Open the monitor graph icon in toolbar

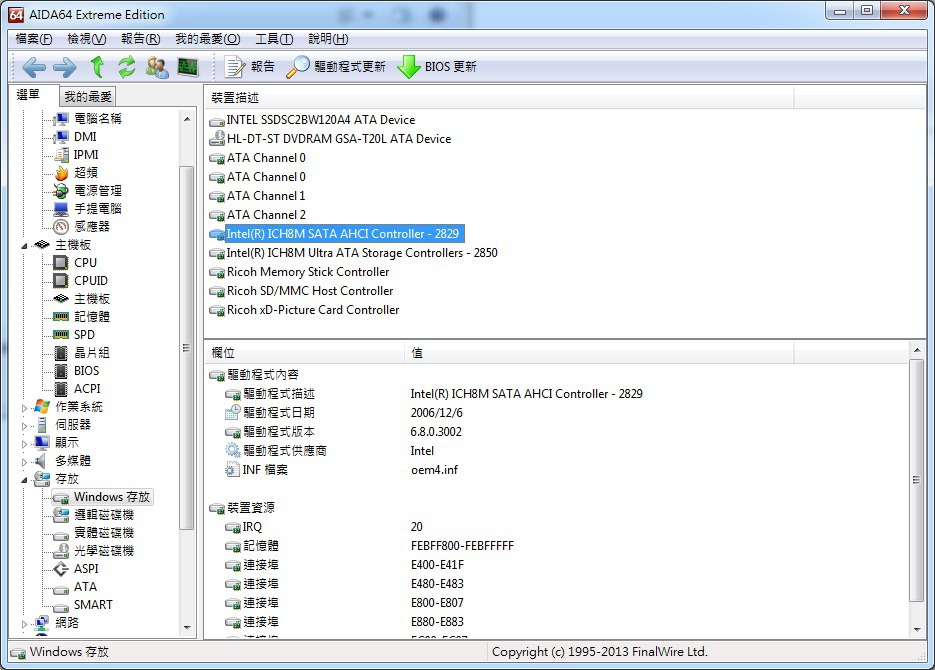click(x=188, y=67)
